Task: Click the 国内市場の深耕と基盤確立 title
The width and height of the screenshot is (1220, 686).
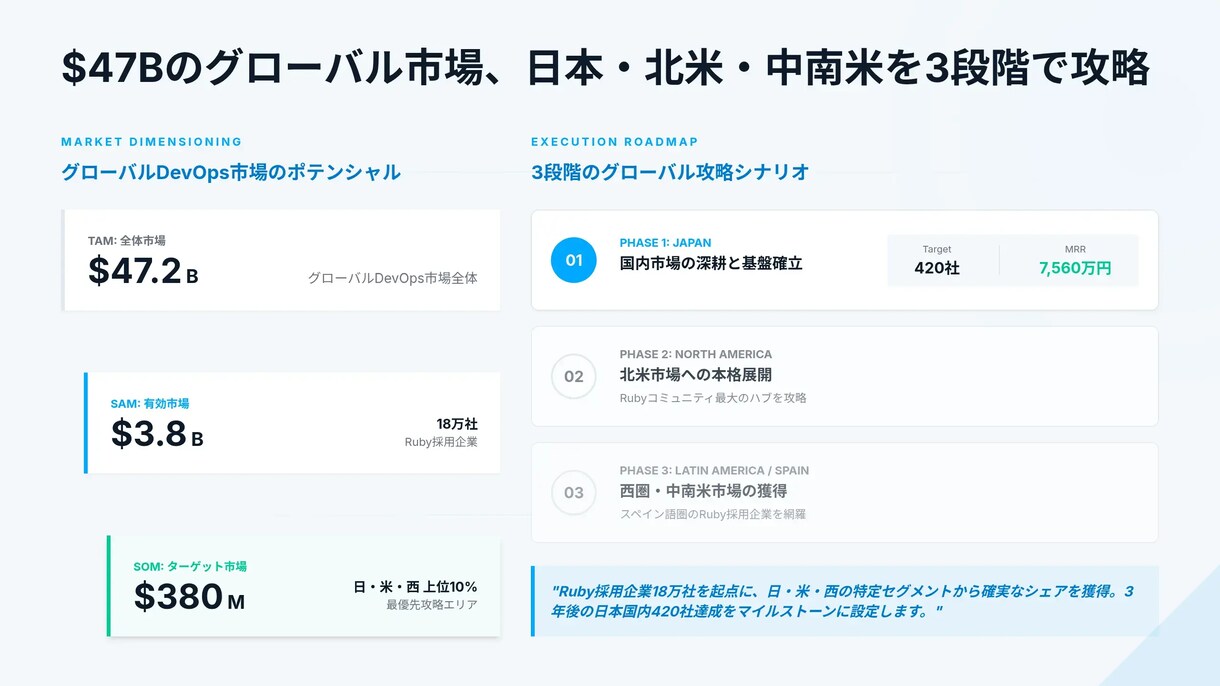Action: pos(711,264)
